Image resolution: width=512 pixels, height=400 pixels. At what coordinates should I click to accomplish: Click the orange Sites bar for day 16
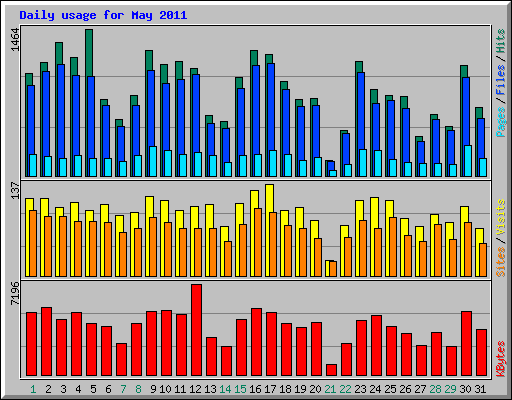(x=258, y=242)
